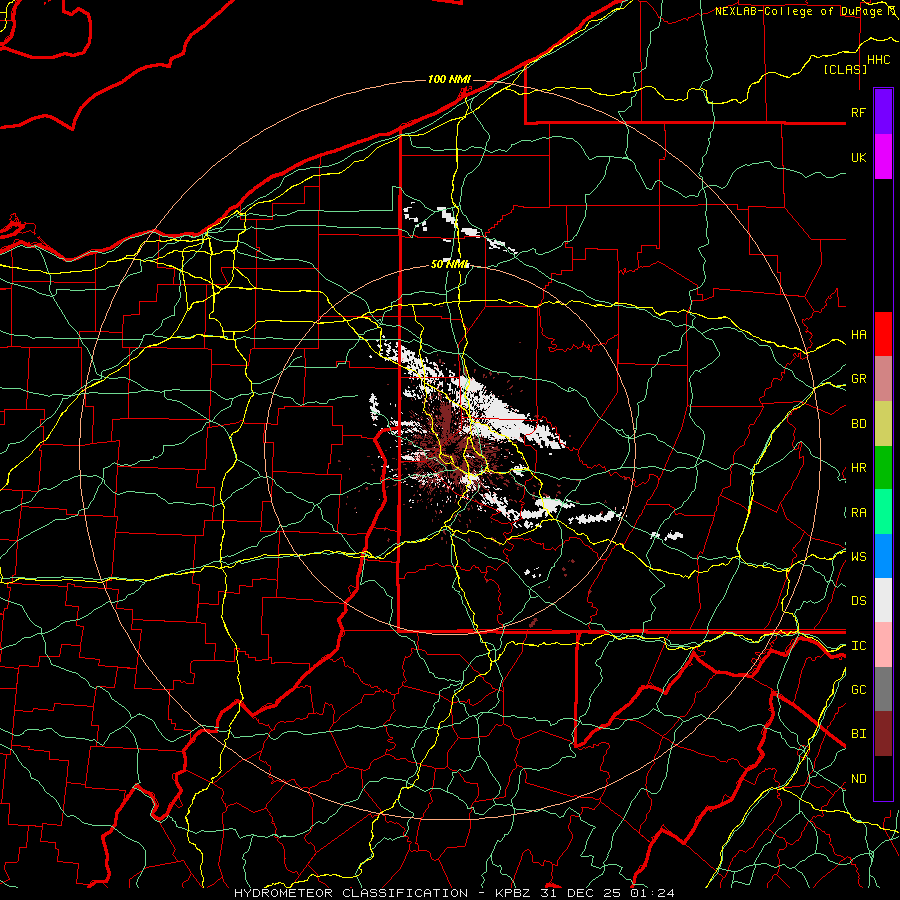
Task: Click the 'HA' legend label
Action: [x=858, y=334]
